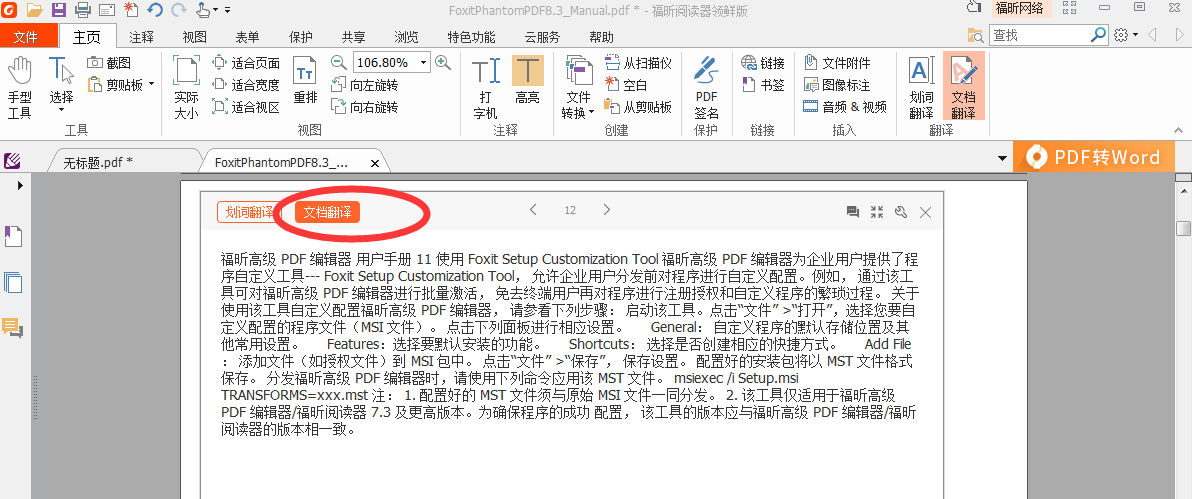Click the email envelope icon
Image resolution: width=1192 pixels, height=499 pixels.
pyautogui.click(x=107, y=10)
